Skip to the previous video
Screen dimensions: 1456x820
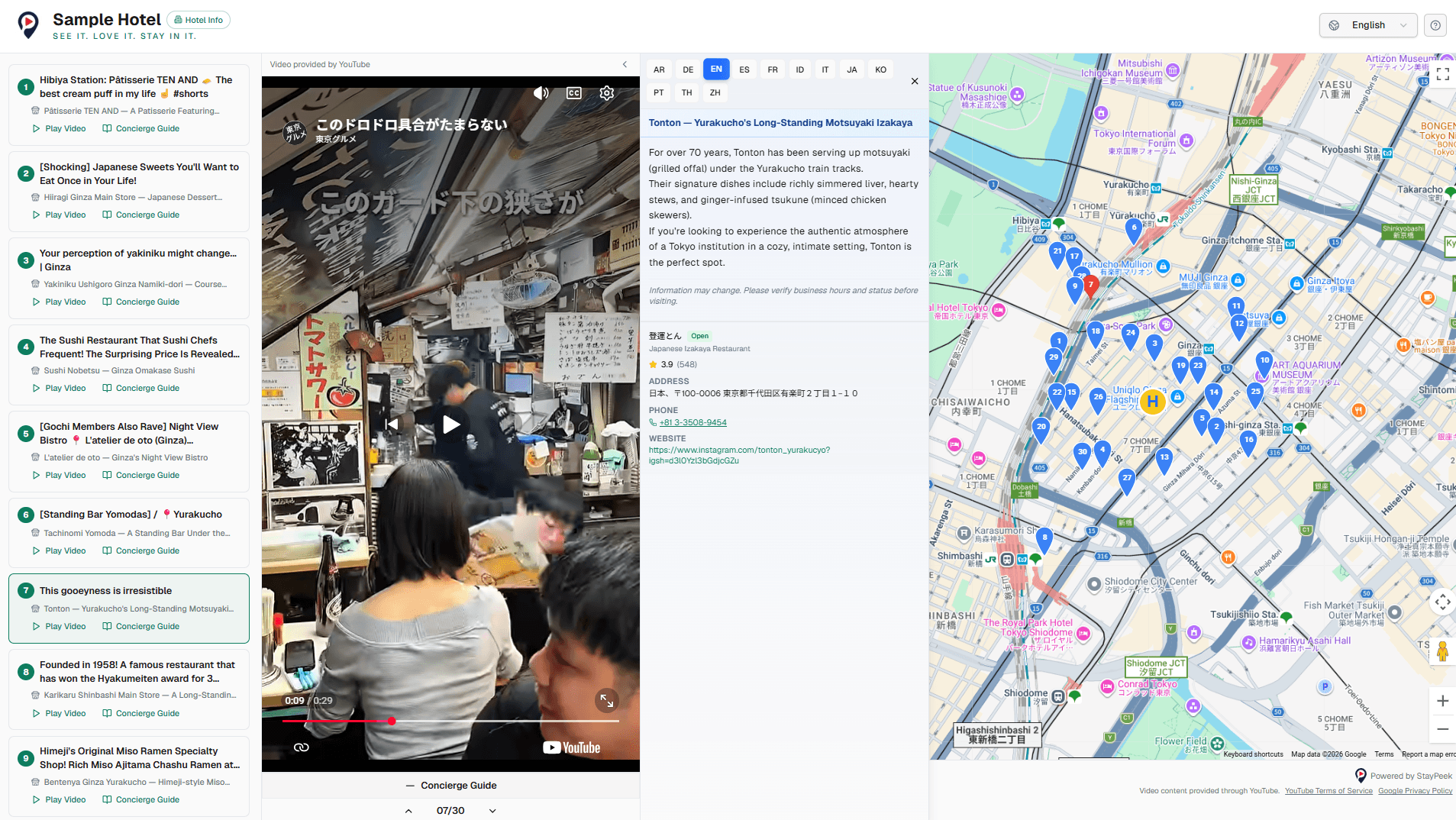coord(392,425)
